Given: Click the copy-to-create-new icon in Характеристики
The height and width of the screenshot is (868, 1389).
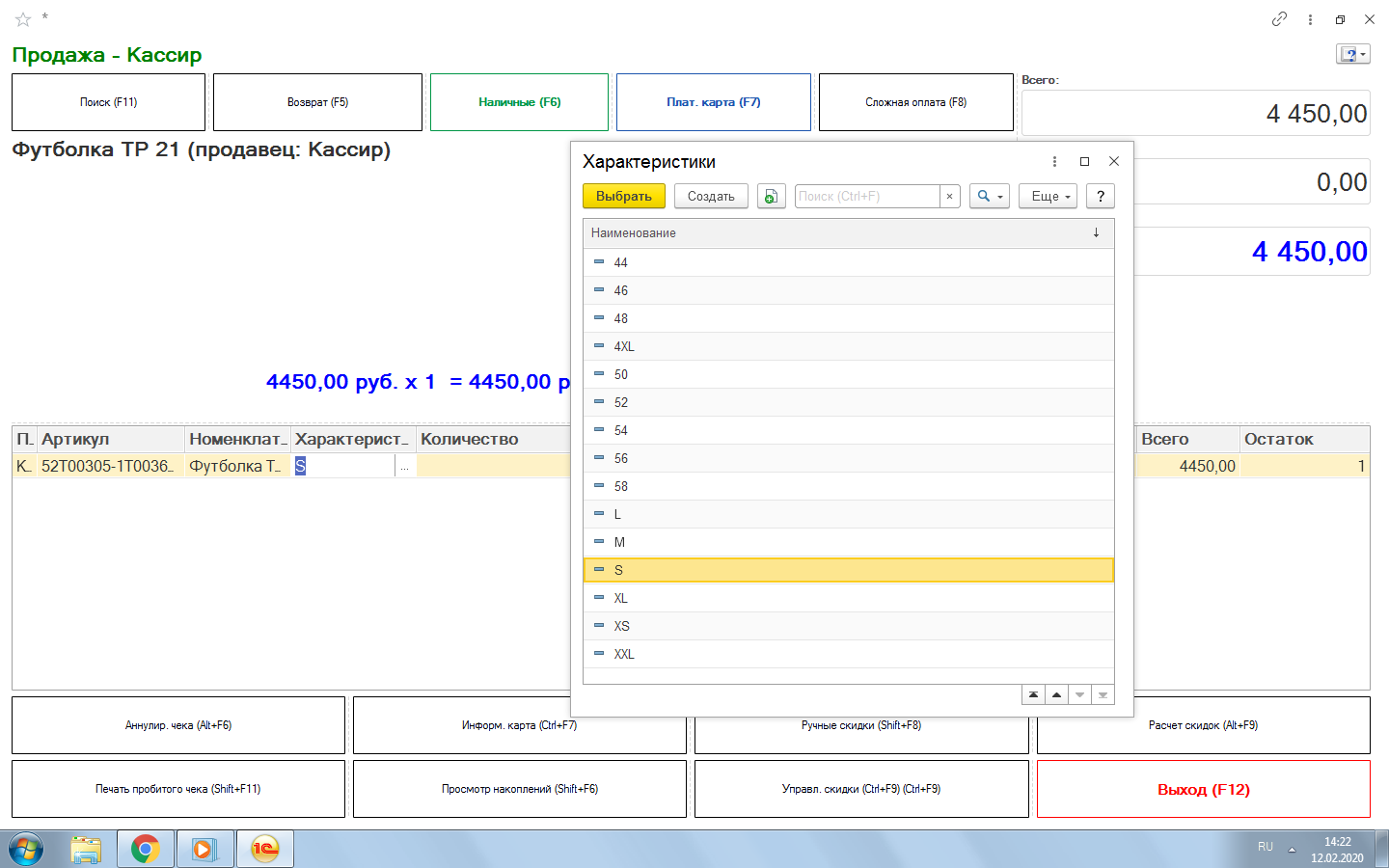Looking at the screenshot, I should (771, 197).
